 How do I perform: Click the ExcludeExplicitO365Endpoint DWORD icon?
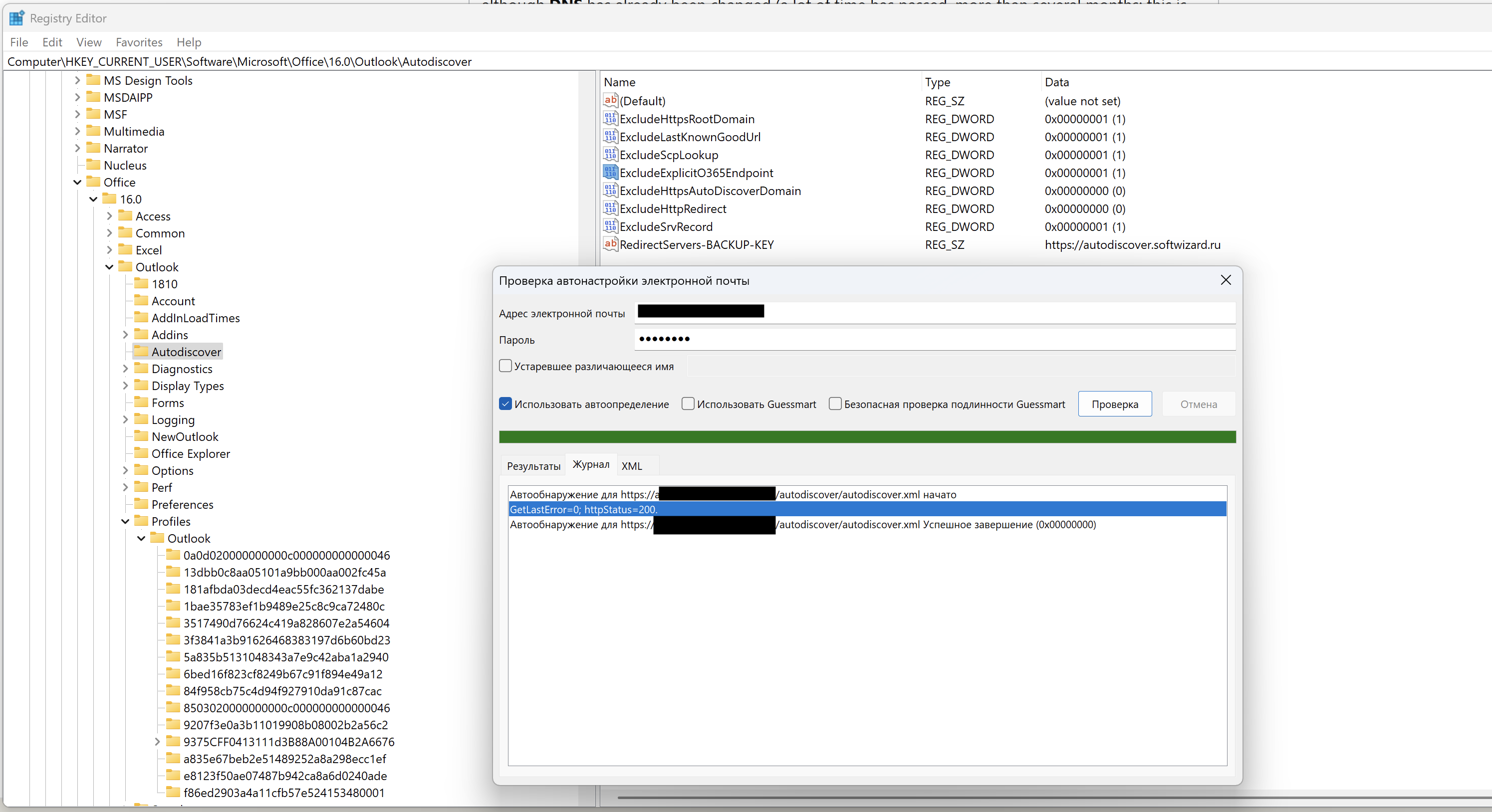(610, 173)
